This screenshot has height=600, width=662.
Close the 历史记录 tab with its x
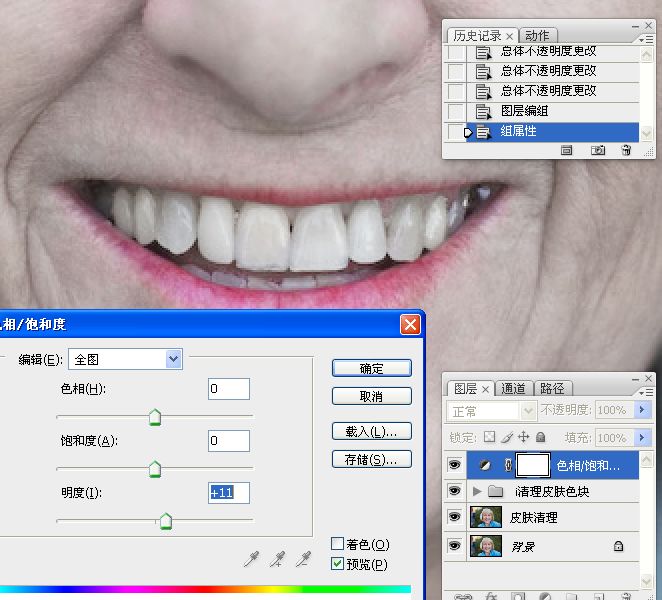(x=510, y=36)
